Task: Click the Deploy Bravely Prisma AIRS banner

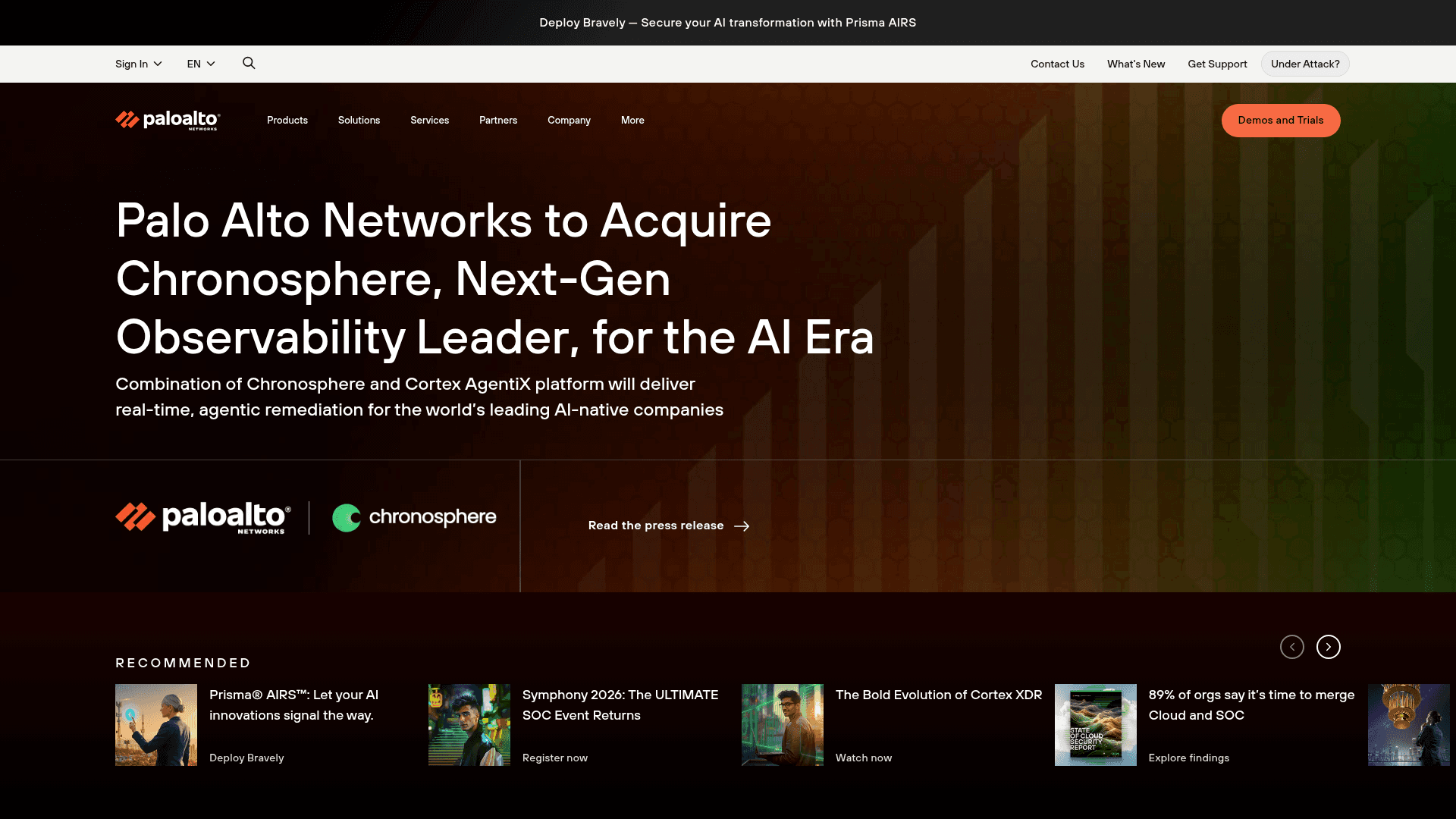Action: tap(727, 23)
